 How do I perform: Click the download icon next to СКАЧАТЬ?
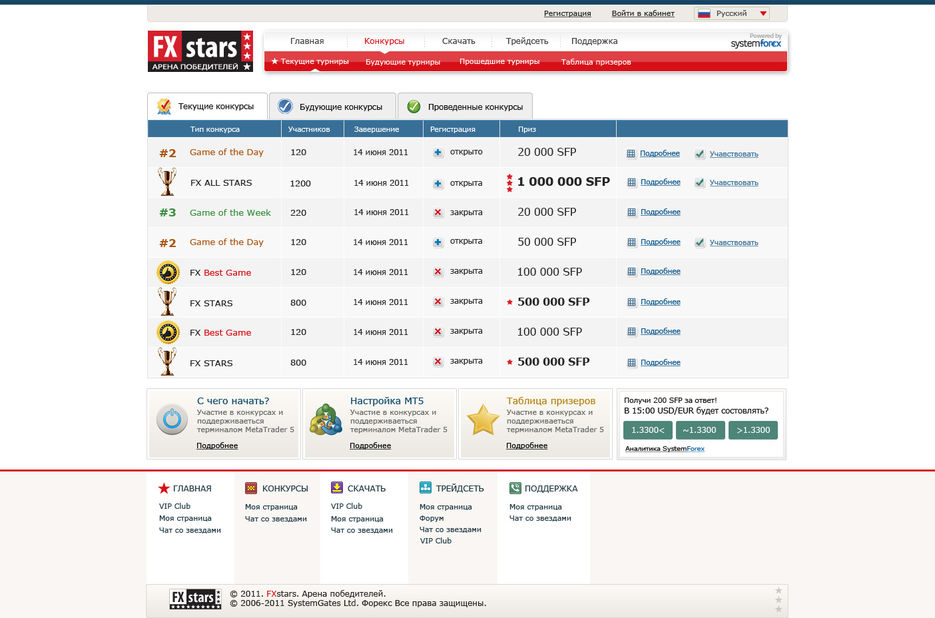coord(337,487)
